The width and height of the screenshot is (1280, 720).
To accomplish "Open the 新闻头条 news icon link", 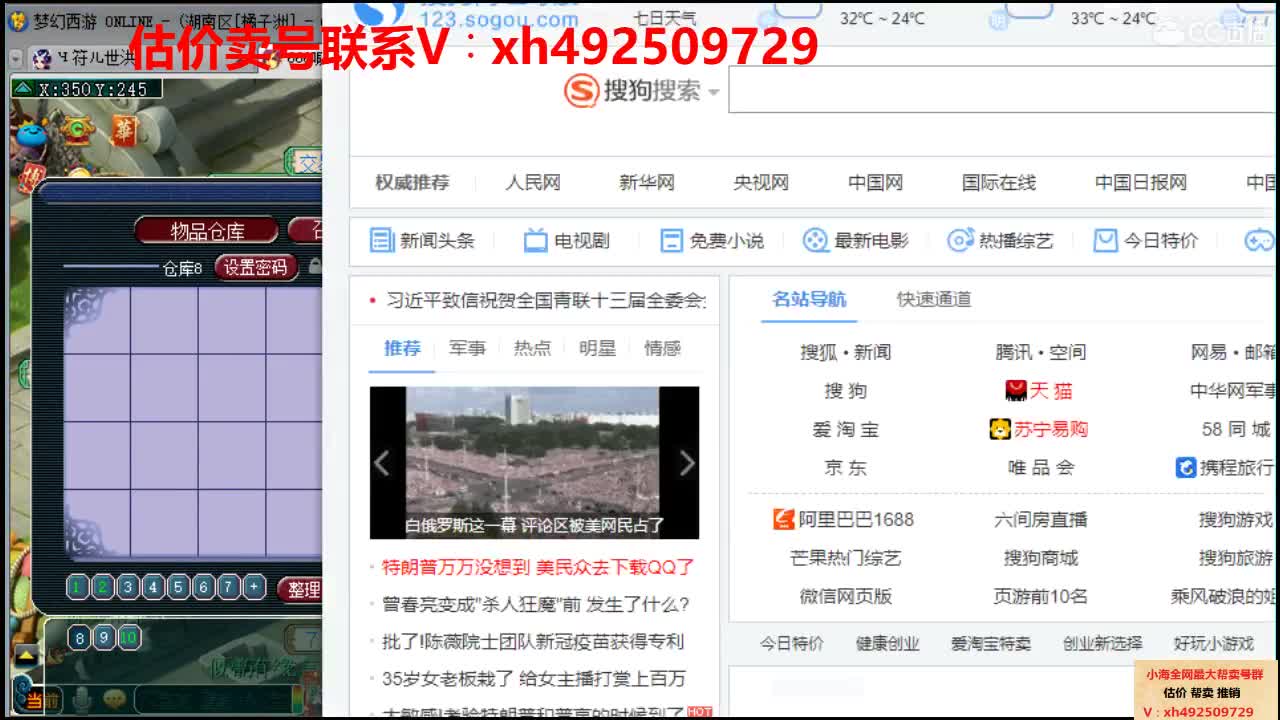I will pos(382,240).
